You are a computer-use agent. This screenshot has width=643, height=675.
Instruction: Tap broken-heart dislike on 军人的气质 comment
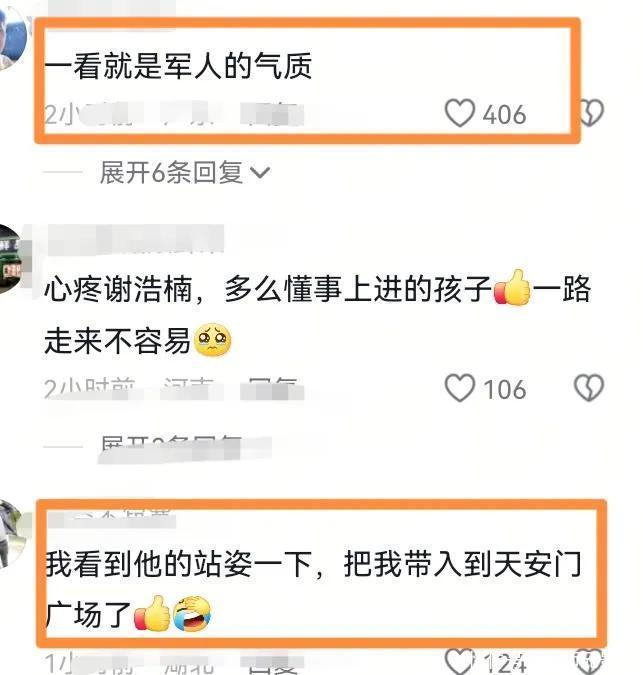(x=592, y=113)
